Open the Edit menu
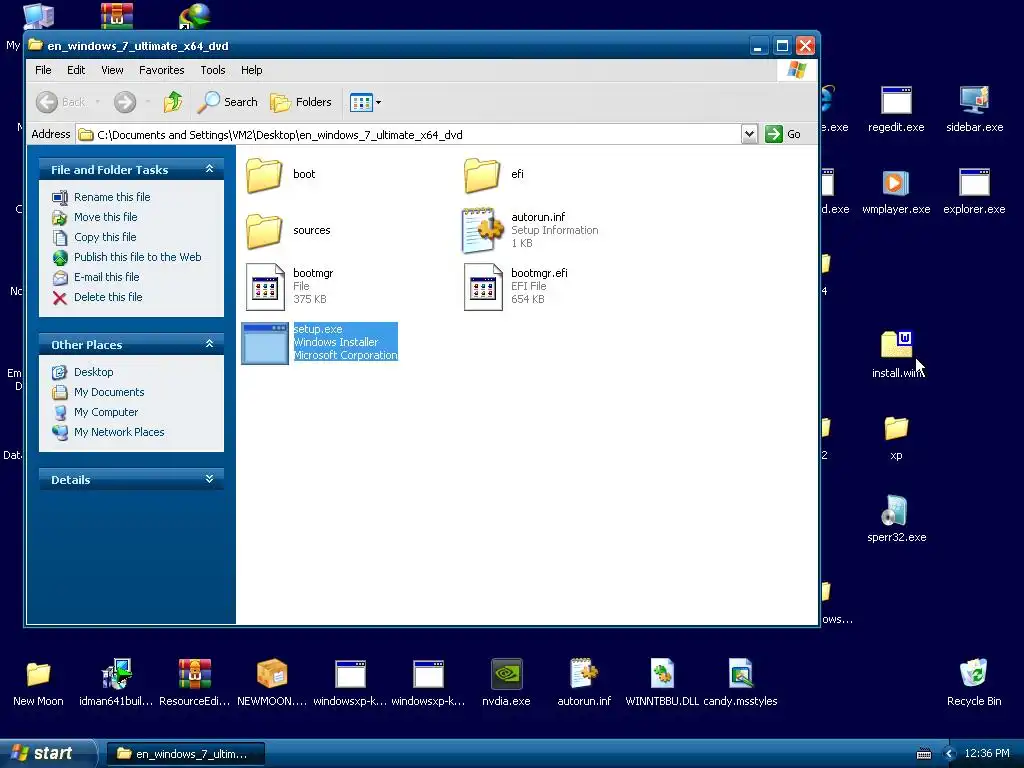Viewport: 1024px width, 768px height. [x=76, y=70]
